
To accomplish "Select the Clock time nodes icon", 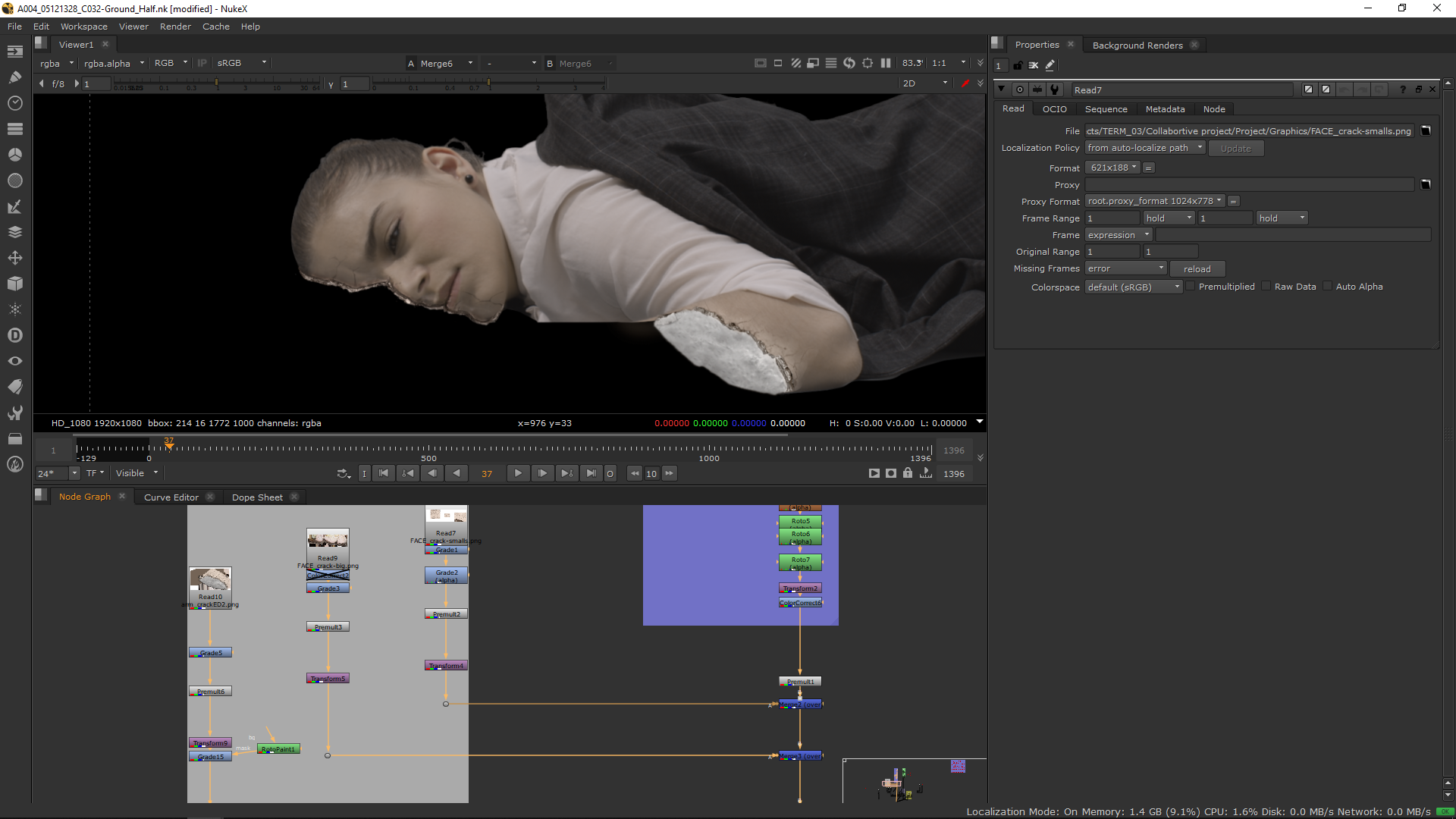I will [x=15, y=102].
